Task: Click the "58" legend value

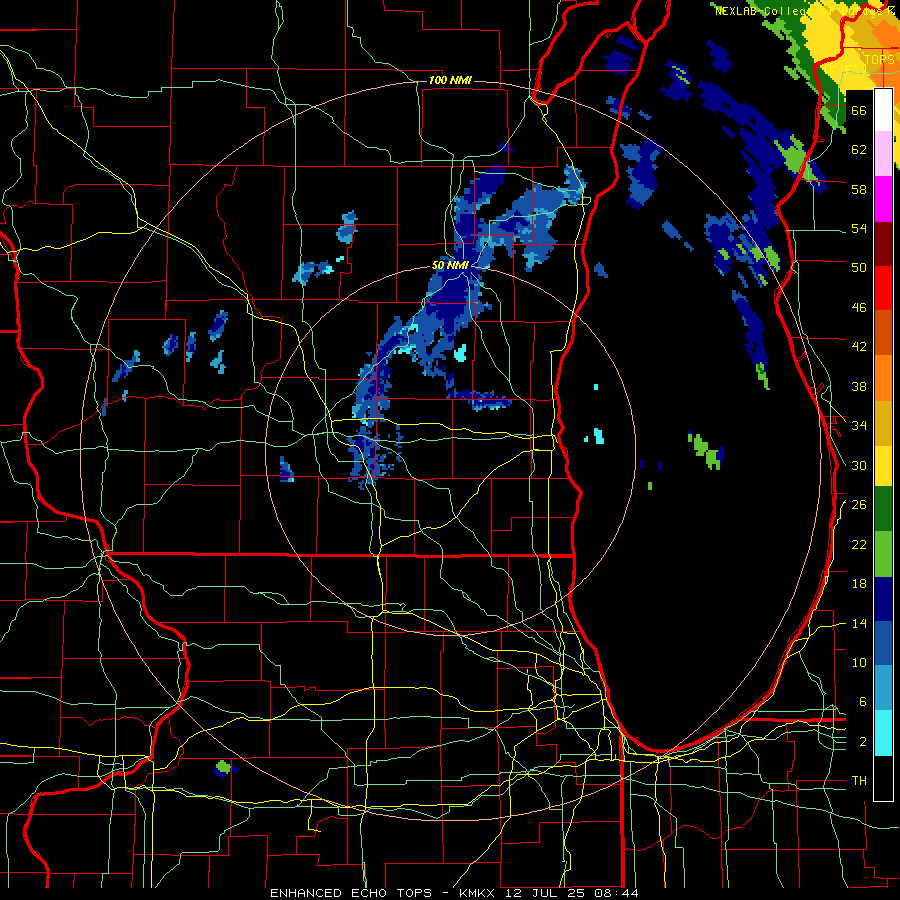Action: point(859,189)
